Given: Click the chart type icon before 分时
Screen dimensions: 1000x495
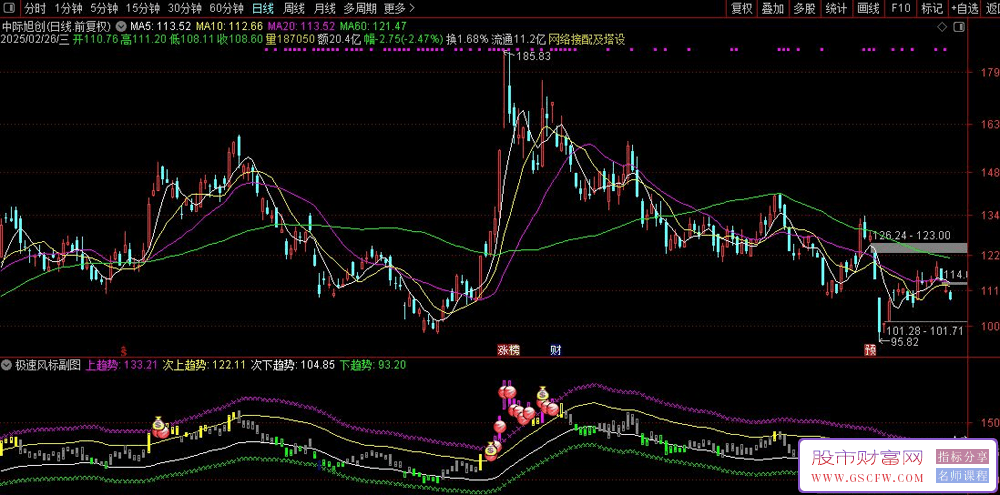Looking at the screenshot, I should 11,8.
